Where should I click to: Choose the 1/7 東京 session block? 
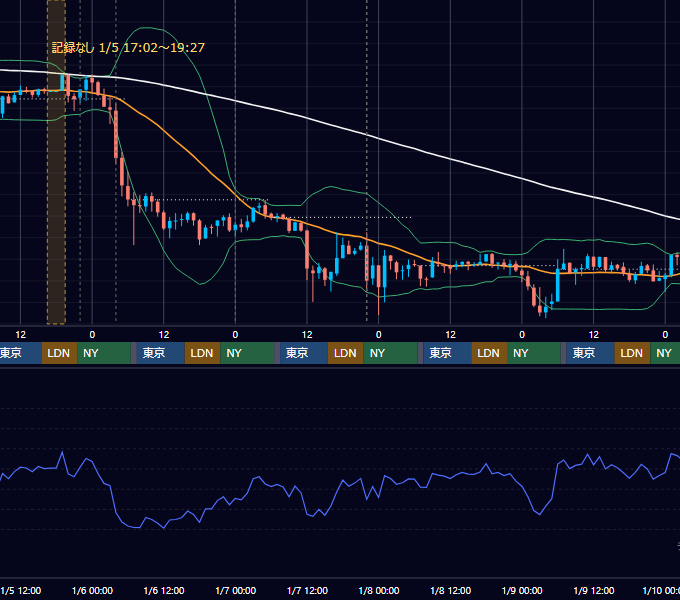click(304, 353)
